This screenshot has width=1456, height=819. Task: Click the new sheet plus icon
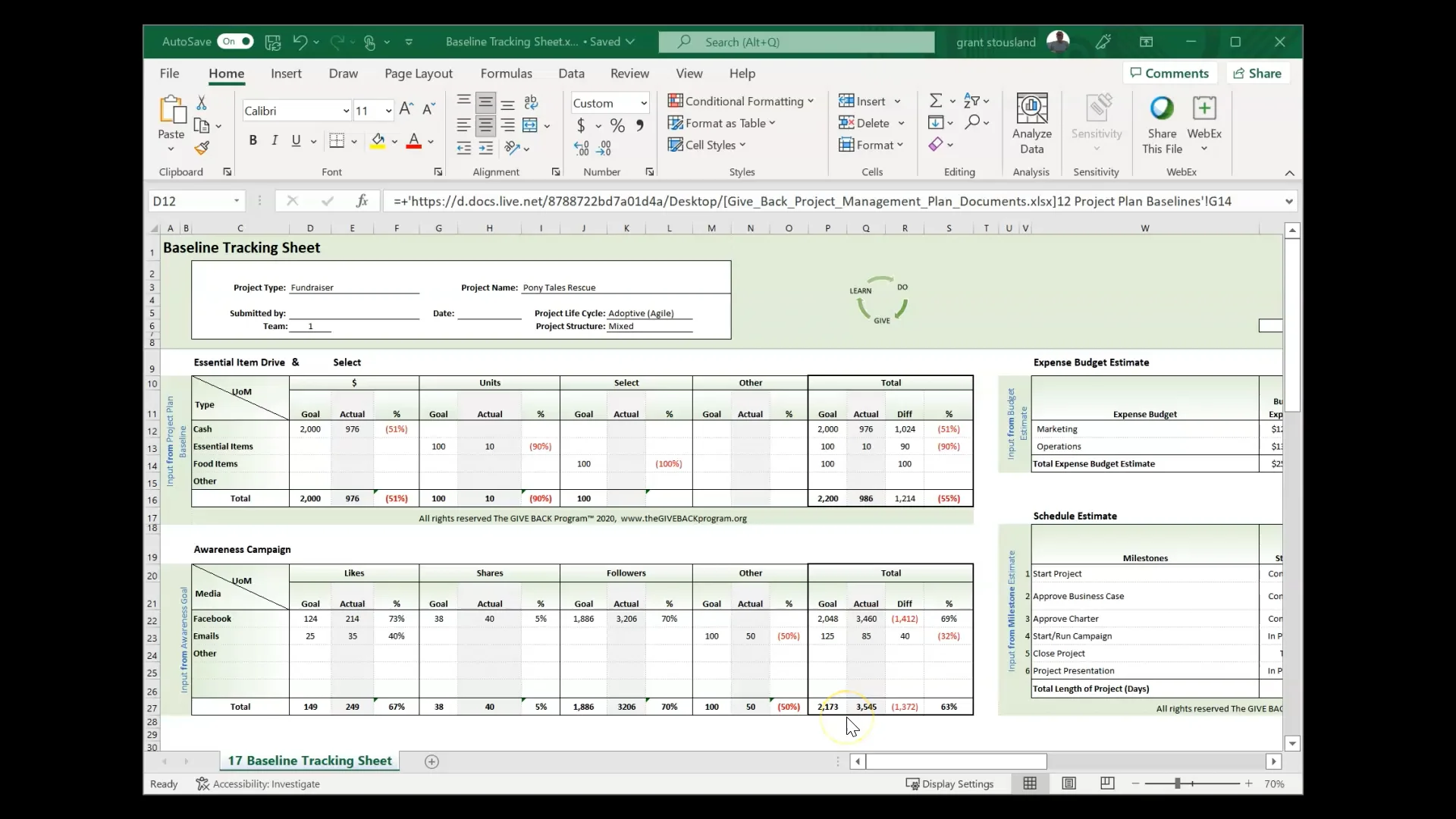point(431,761)
